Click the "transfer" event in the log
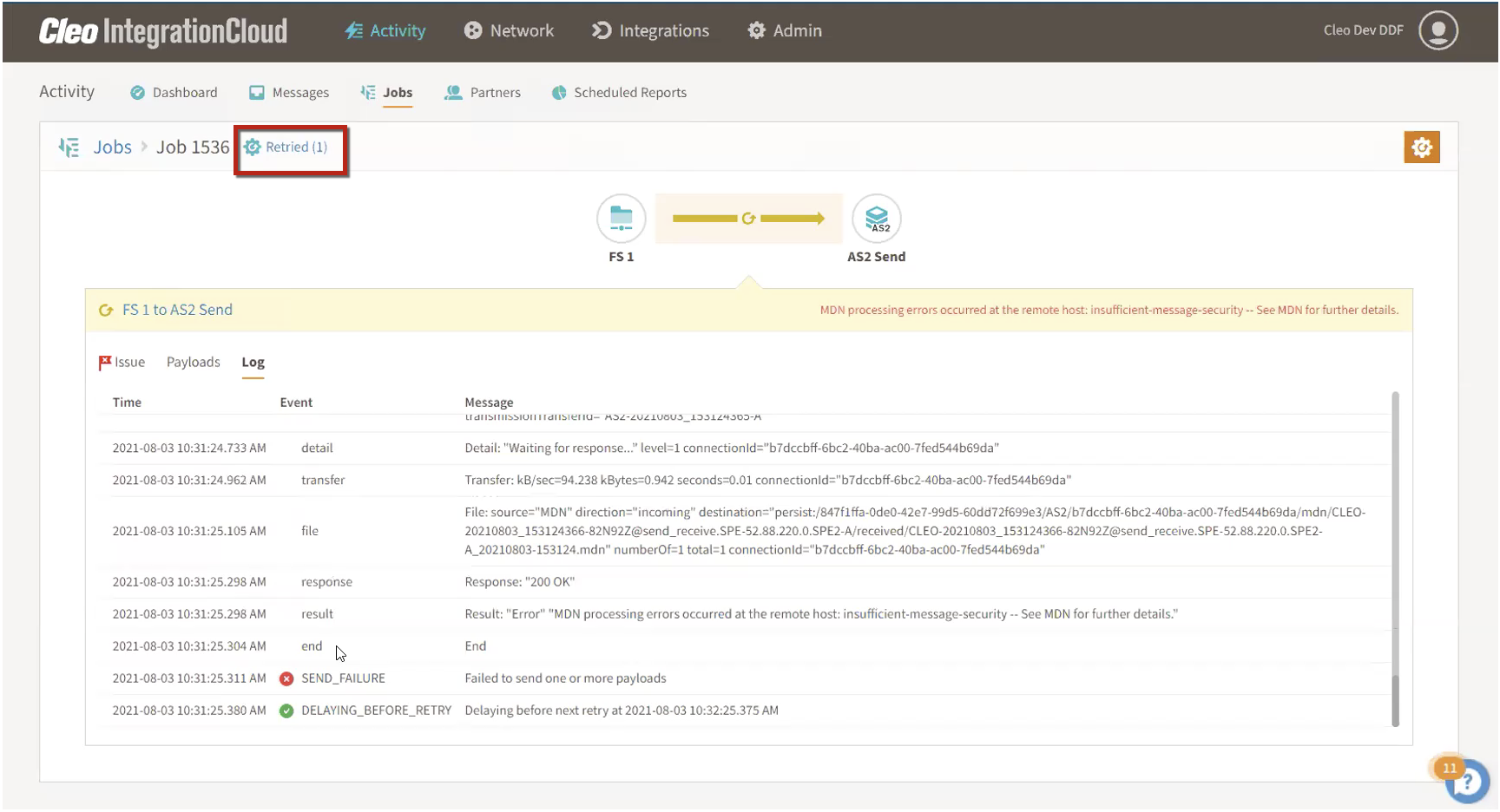 click(x=323, y=481)
